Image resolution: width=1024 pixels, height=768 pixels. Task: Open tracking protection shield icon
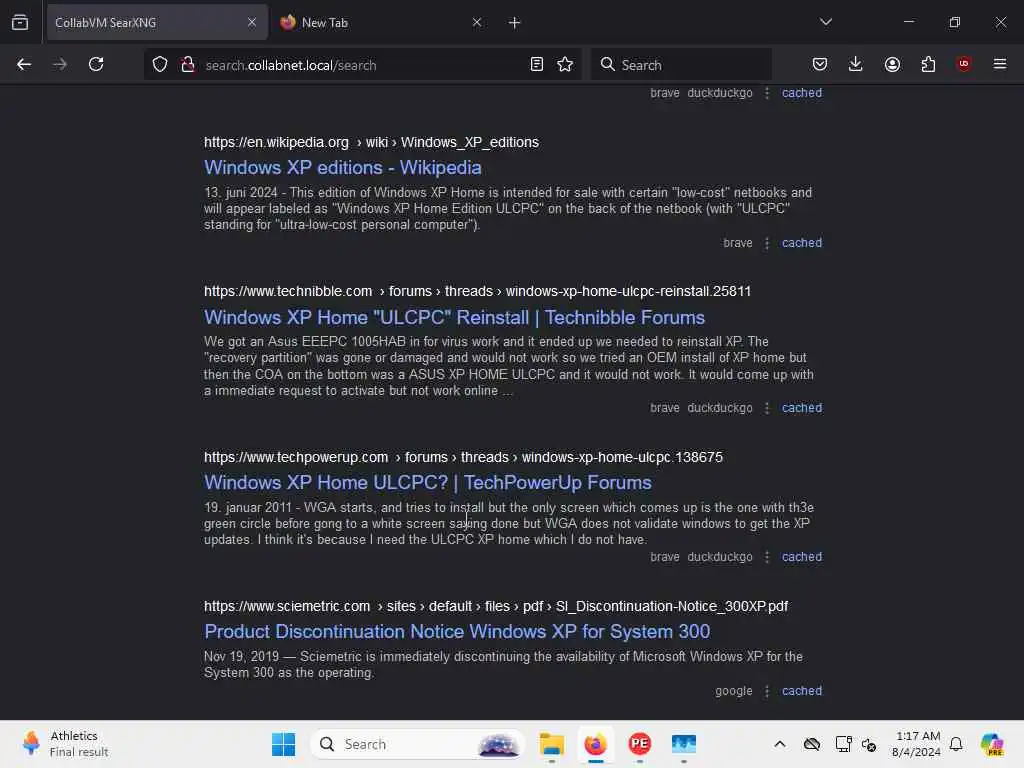[160, 64]
